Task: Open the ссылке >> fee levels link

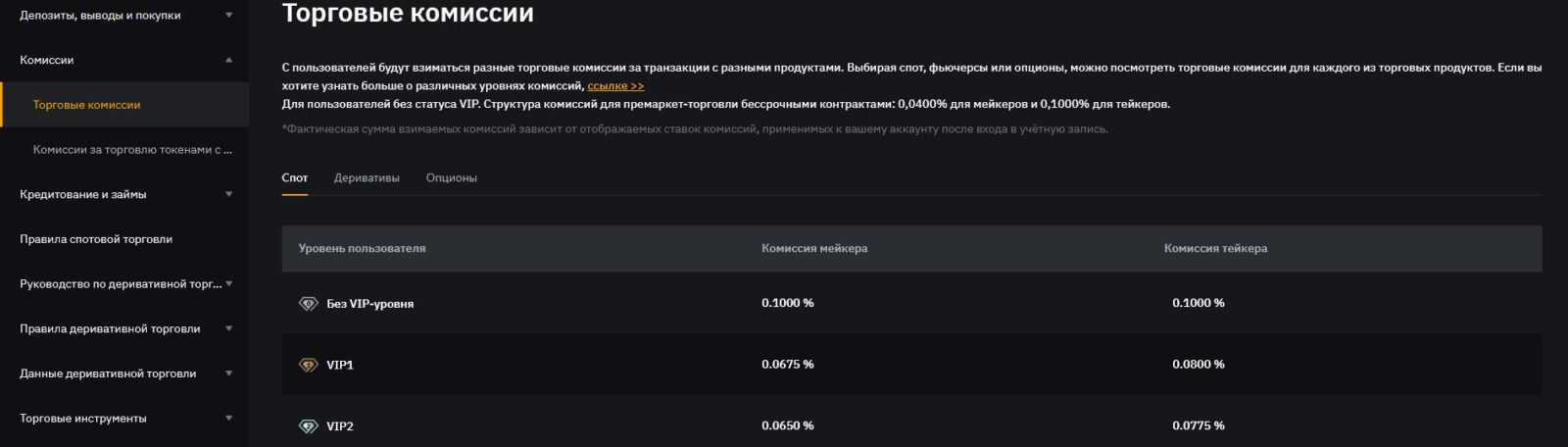Action: (x=615, y=86)
